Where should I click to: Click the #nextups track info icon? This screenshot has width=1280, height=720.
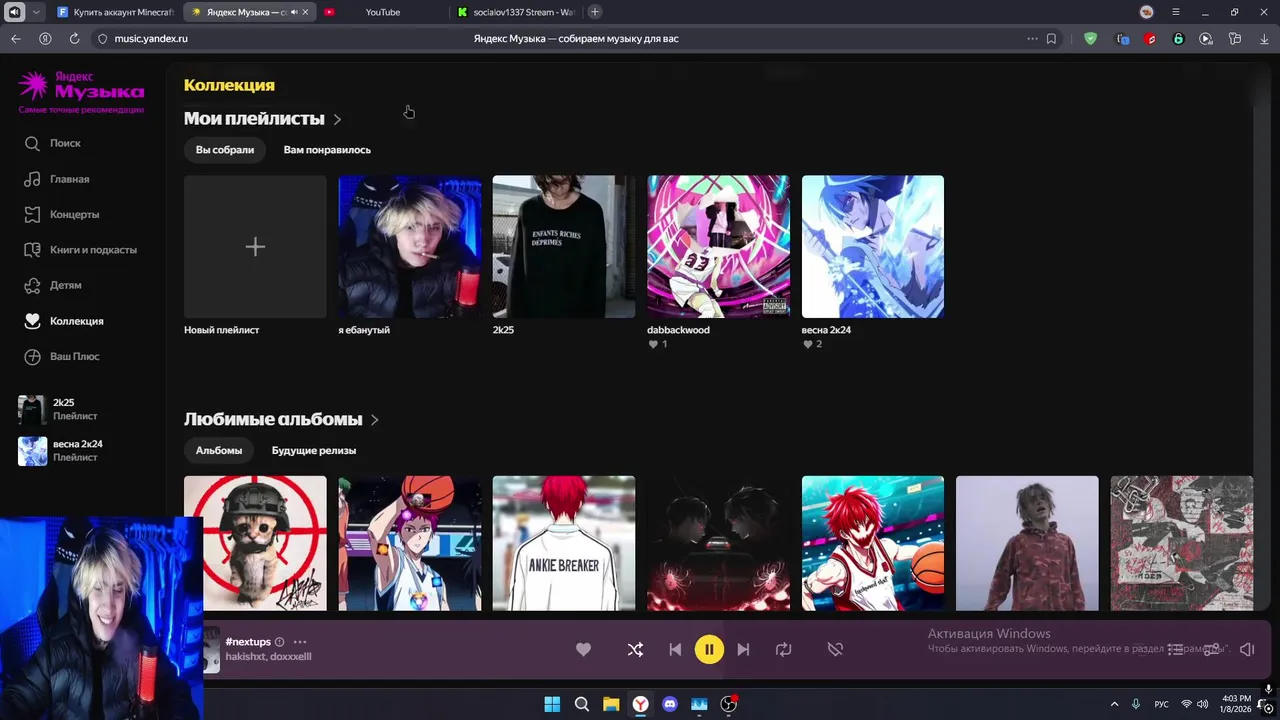(x=279, y=642)
